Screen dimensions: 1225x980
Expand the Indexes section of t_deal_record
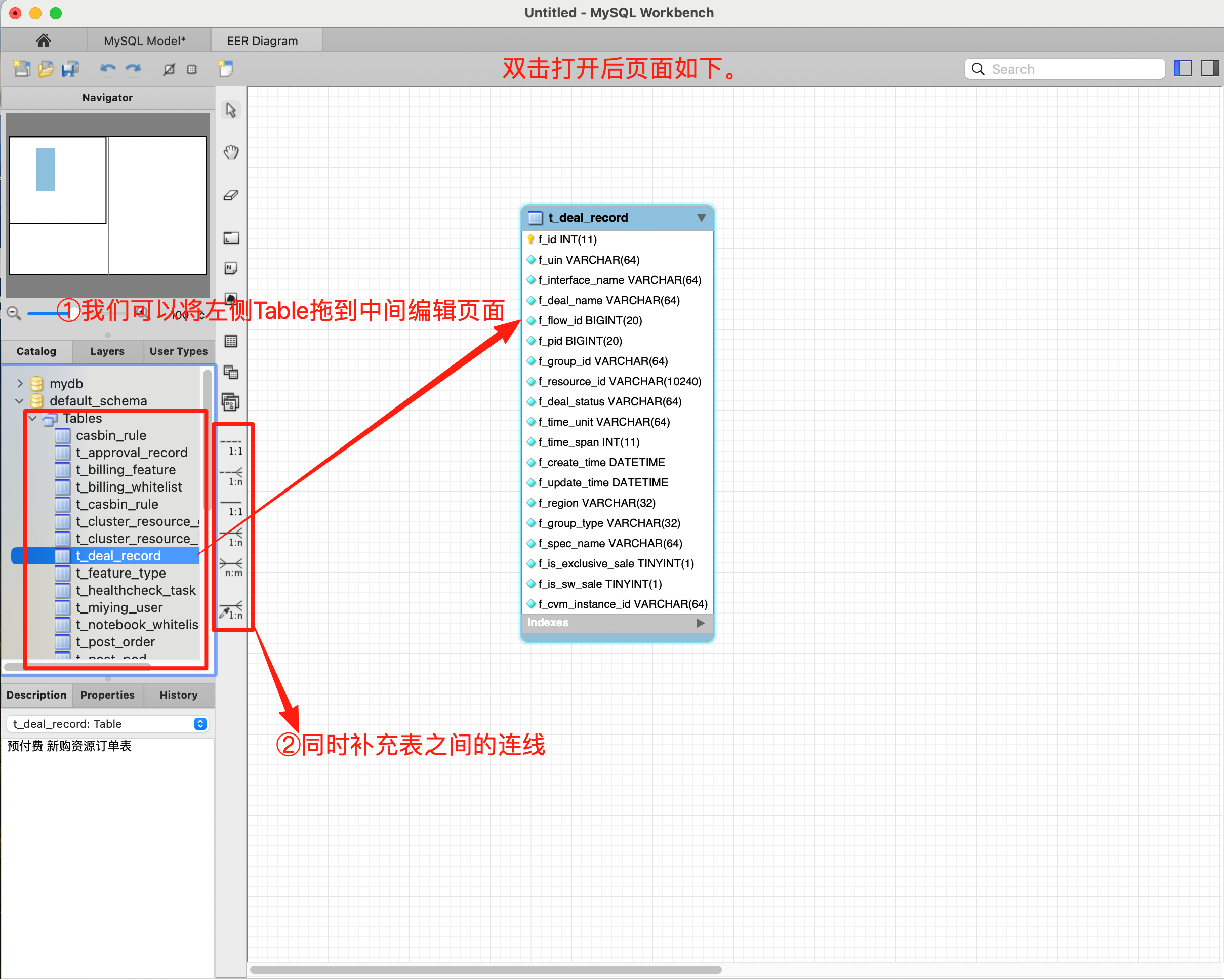(x=701, y=623)
